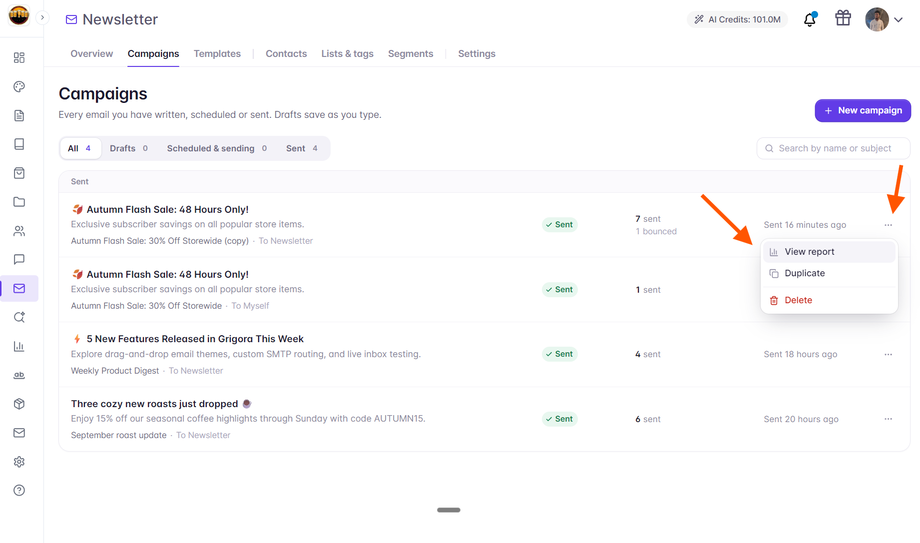
Task: Select View report from the context menu
Action: (x=829, y=252)
